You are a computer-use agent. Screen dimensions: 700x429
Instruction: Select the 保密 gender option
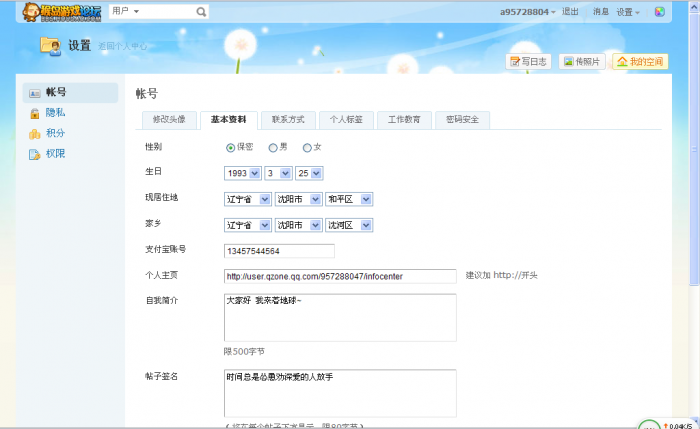[x=230, y=148]
